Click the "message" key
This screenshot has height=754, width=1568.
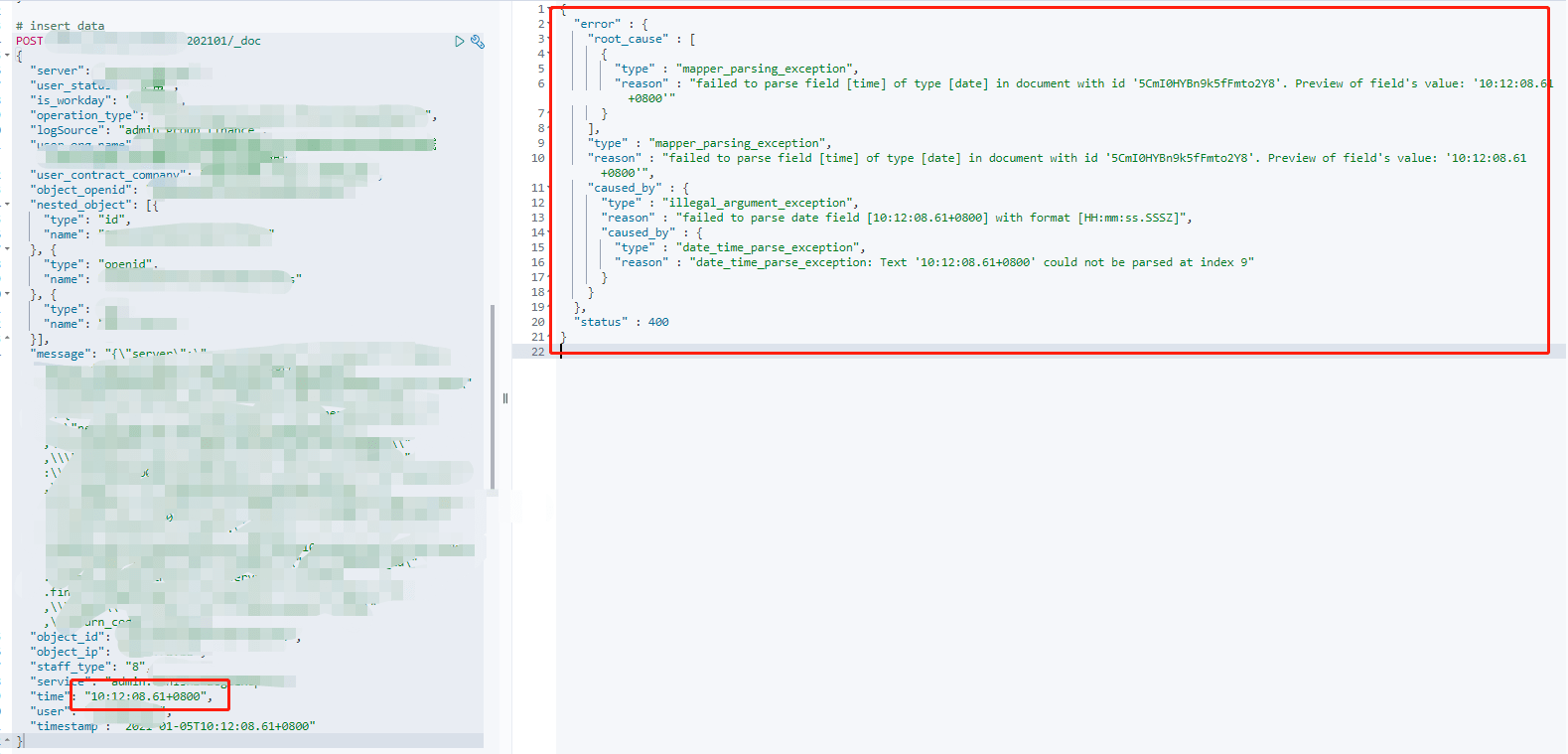(x=60, y=354)
